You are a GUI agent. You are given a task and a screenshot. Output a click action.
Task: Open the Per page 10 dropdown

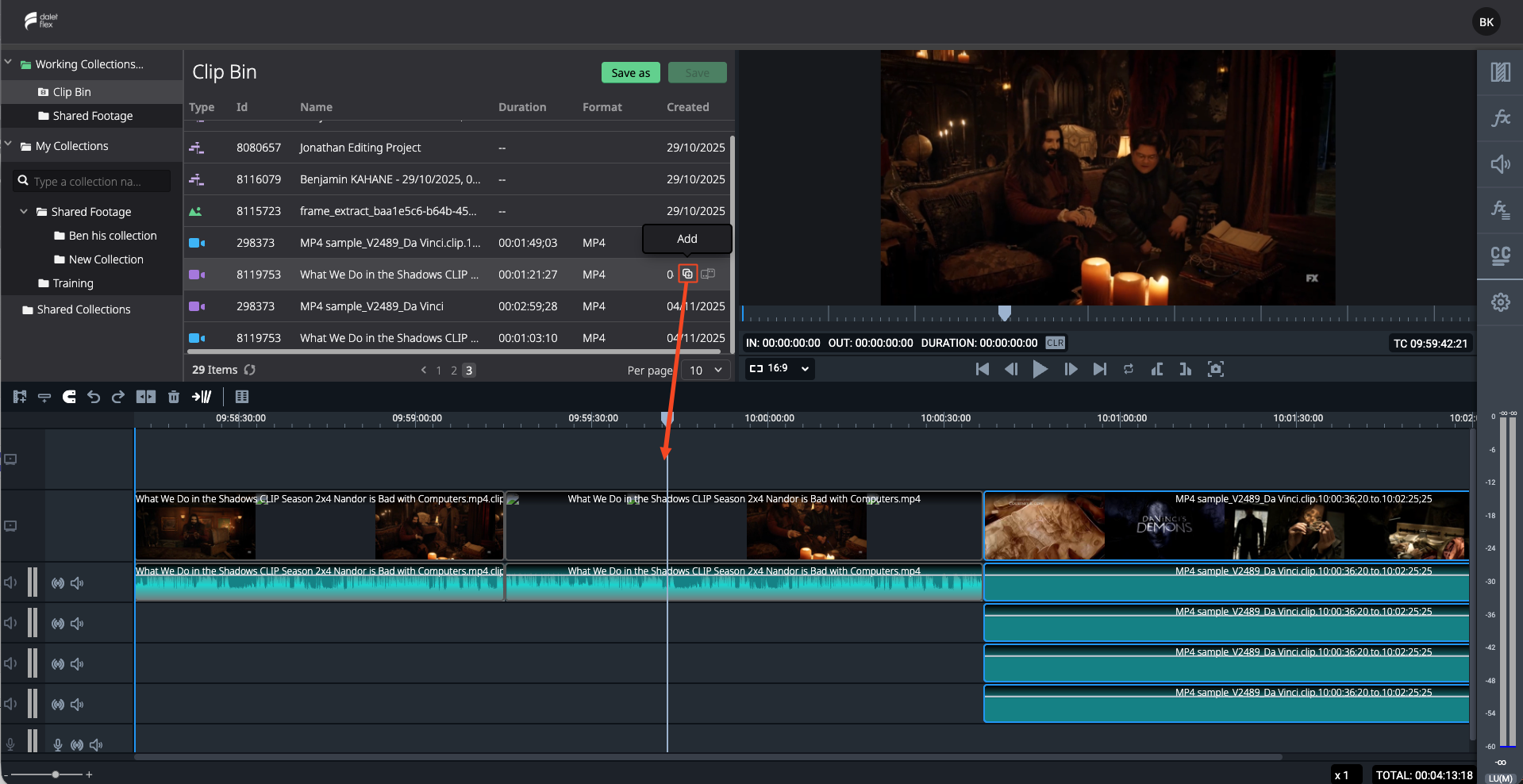click(x=706, y=371)
